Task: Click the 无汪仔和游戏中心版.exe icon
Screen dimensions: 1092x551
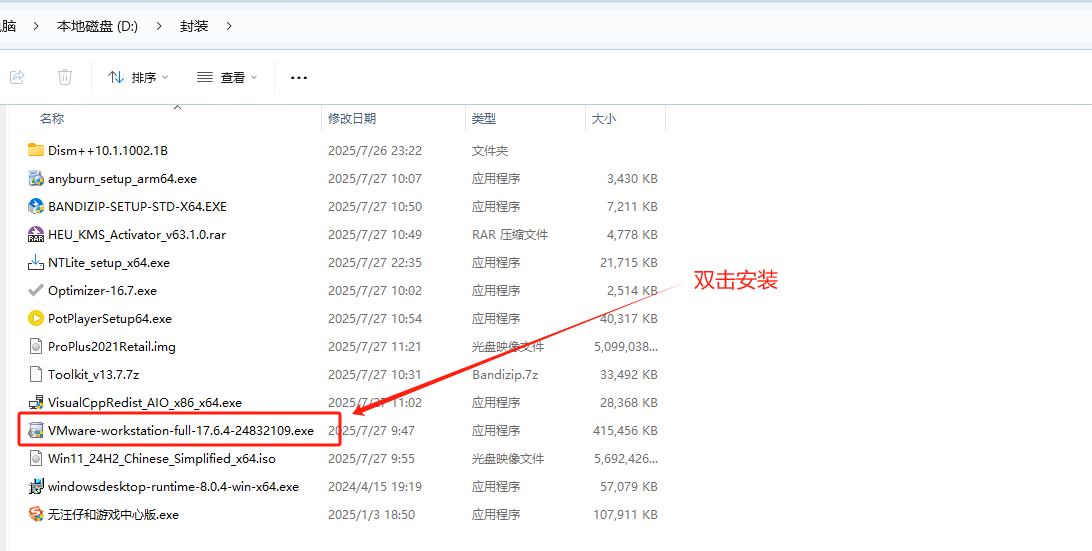Action: [36, 514]
